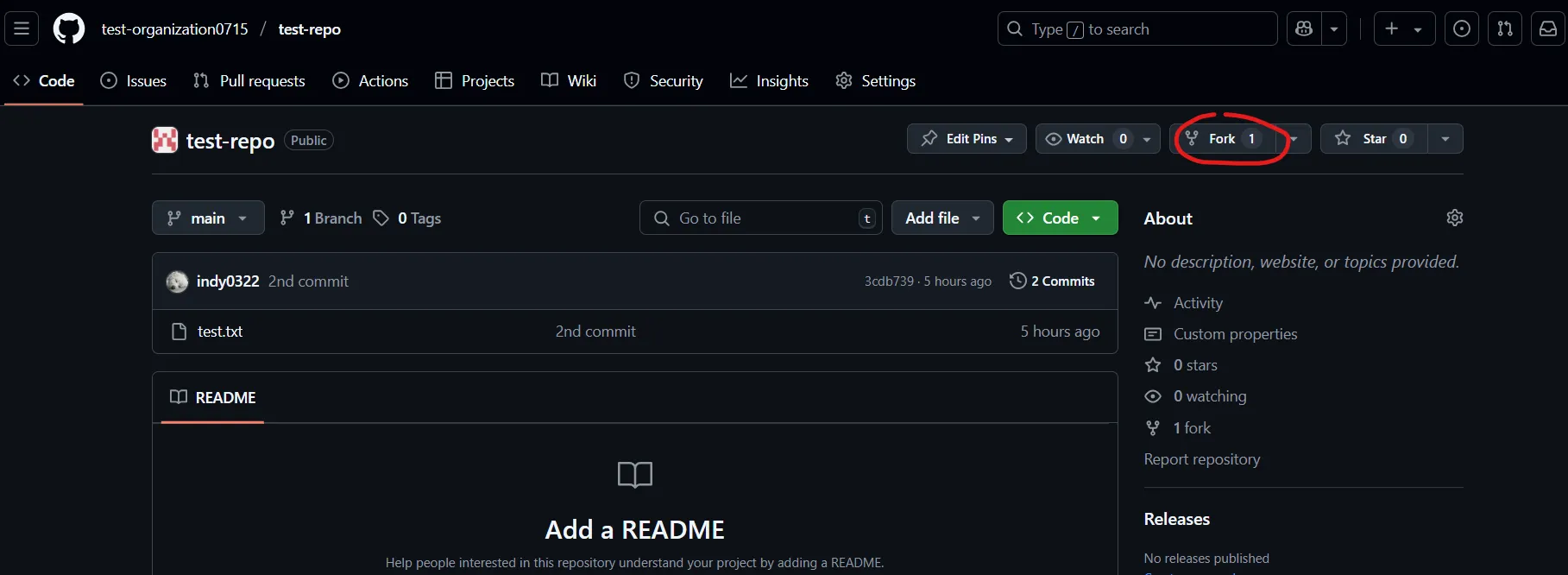Open the main branch selector

[207, 218]
